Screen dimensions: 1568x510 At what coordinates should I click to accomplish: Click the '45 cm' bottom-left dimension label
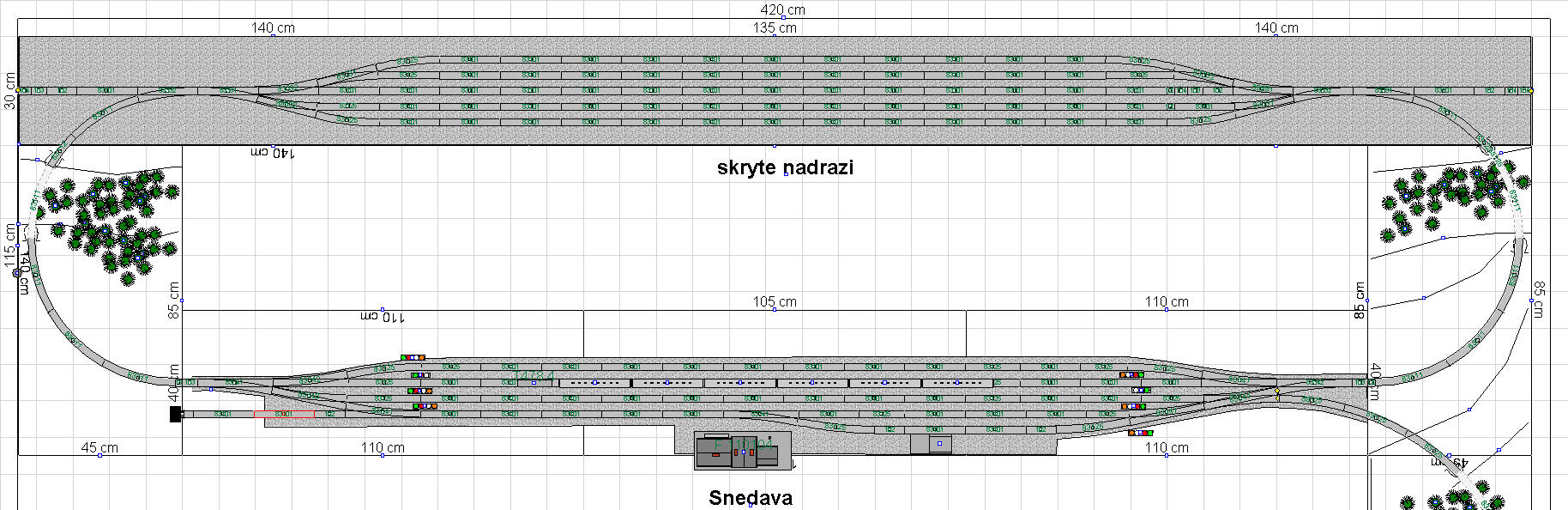click(100, 447)
